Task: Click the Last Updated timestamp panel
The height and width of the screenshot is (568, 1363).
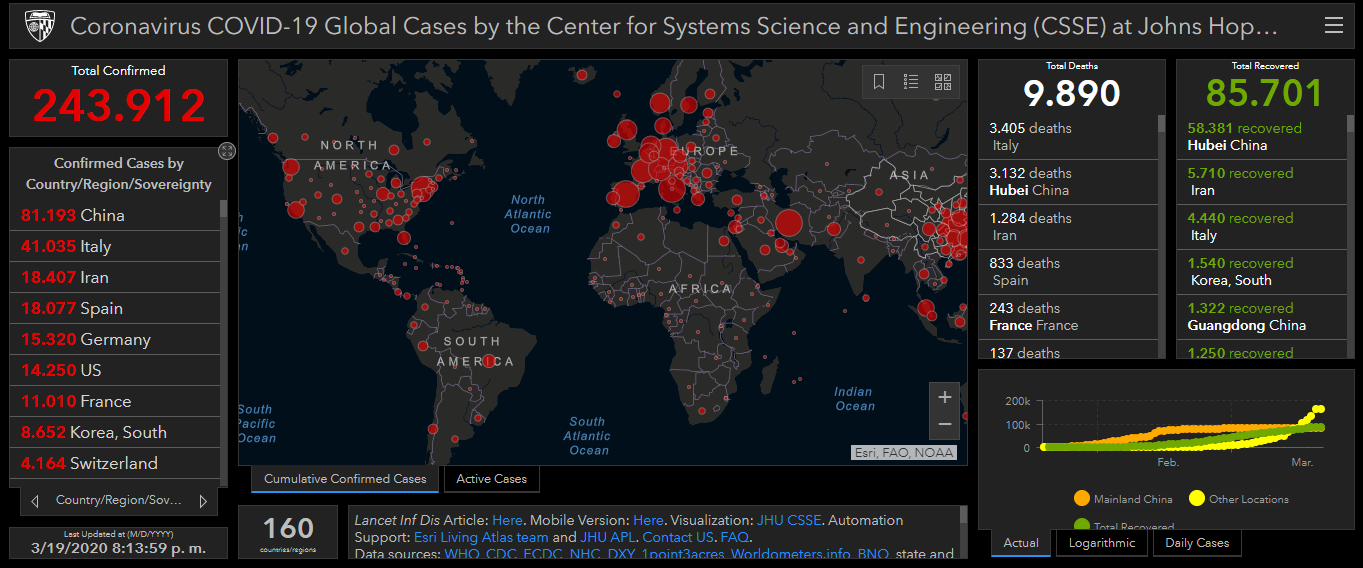Action: tap(118, 542)
